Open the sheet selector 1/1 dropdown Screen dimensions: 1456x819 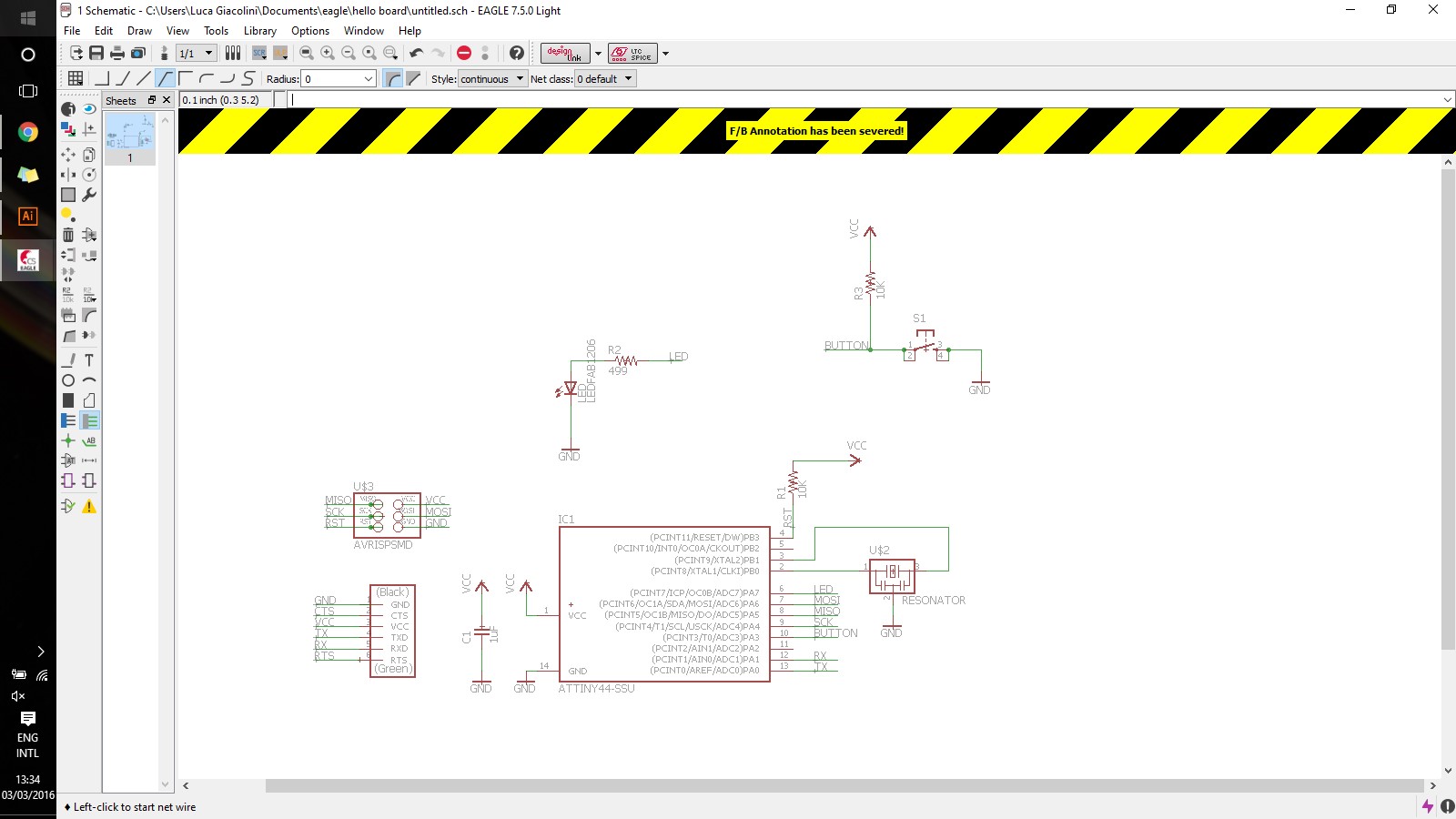click(x=196, y=54)
